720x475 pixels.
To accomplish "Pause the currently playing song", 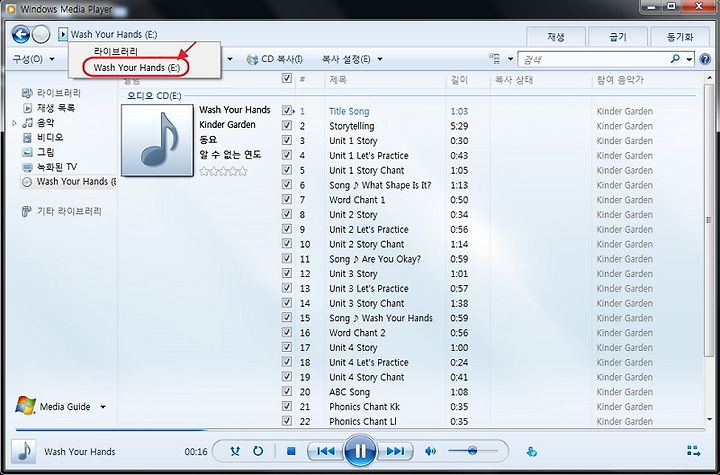I will [360, 451].
